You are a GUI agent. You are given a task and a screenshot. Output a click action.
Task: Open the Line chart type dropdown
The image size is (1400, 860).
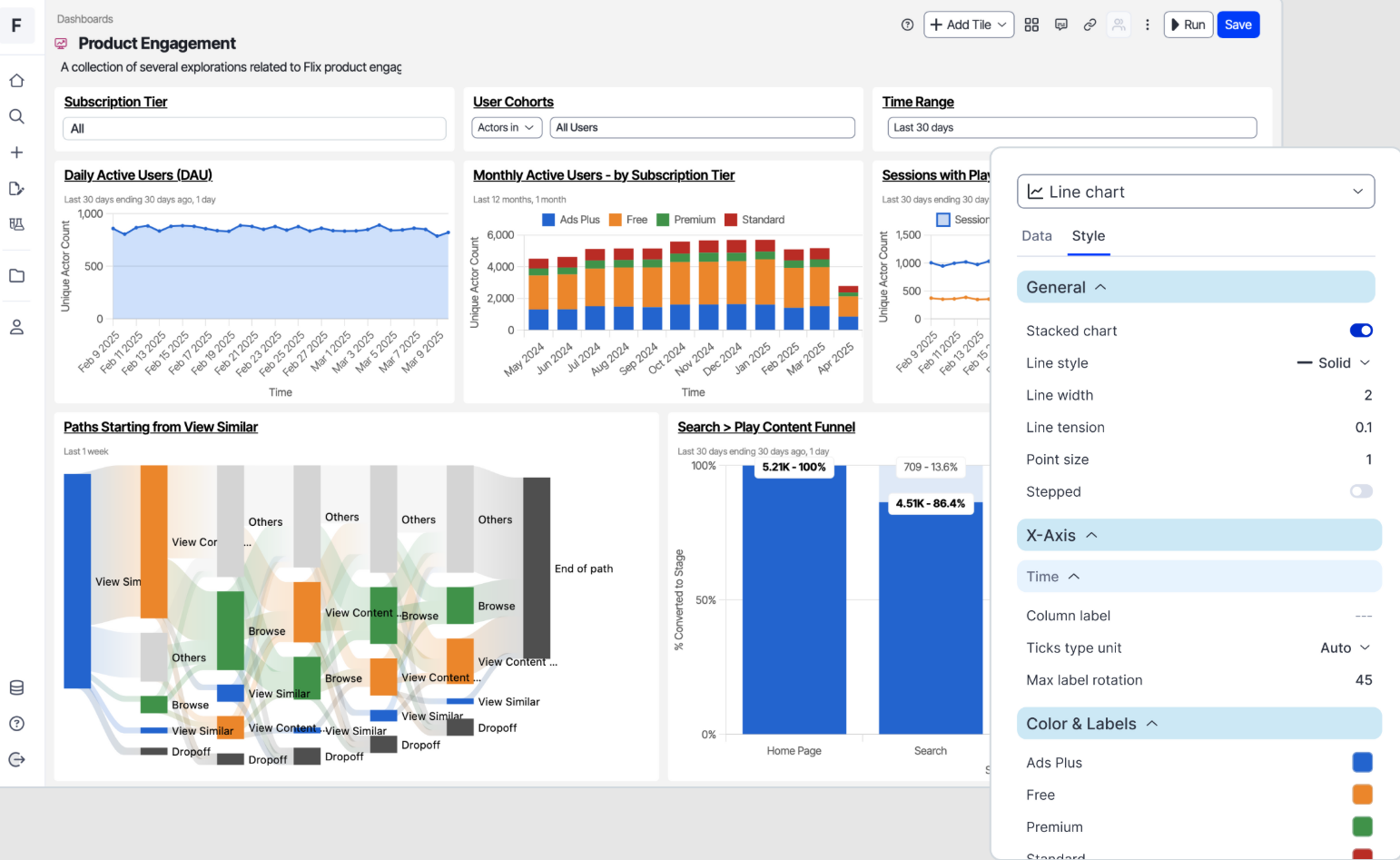point(1196,192)
